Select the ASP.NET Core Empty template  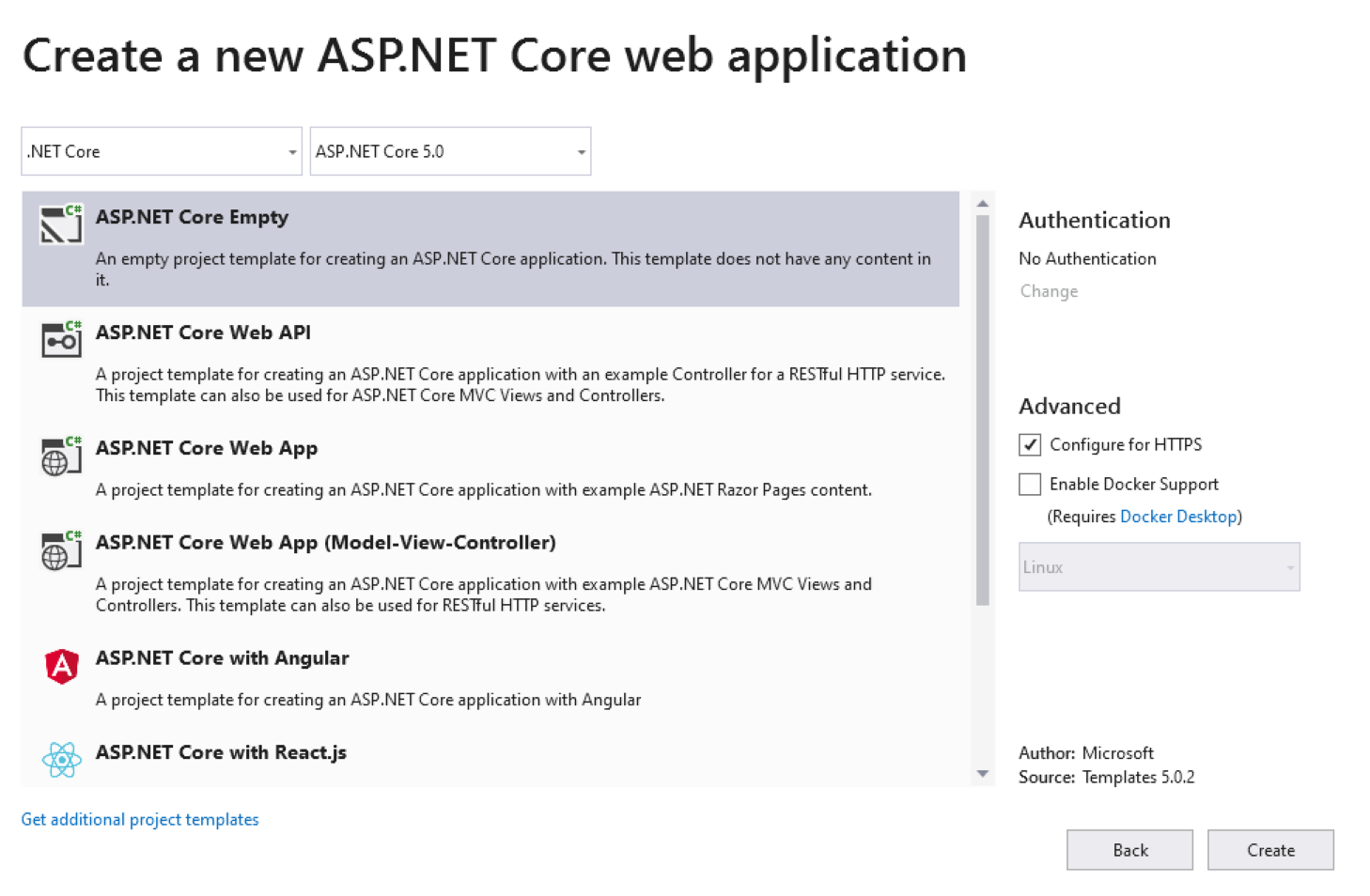[490, 249]
